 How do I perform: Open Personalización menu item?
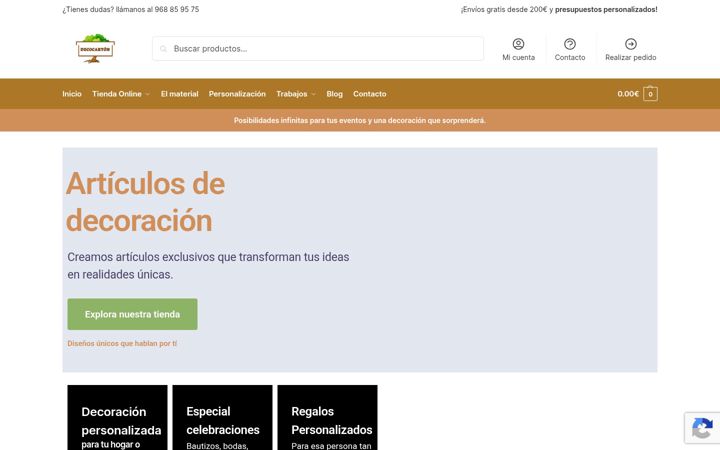(237, 94)
